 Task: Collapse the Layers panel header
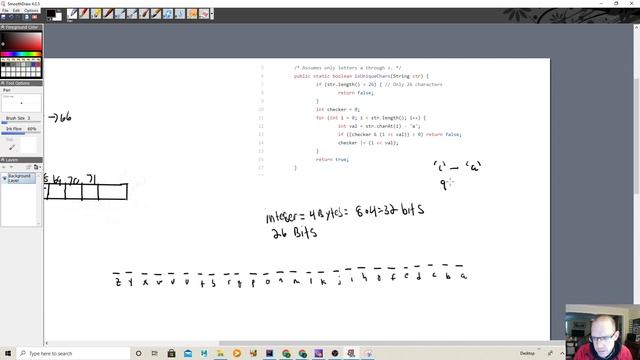click(x=21, y=160)
